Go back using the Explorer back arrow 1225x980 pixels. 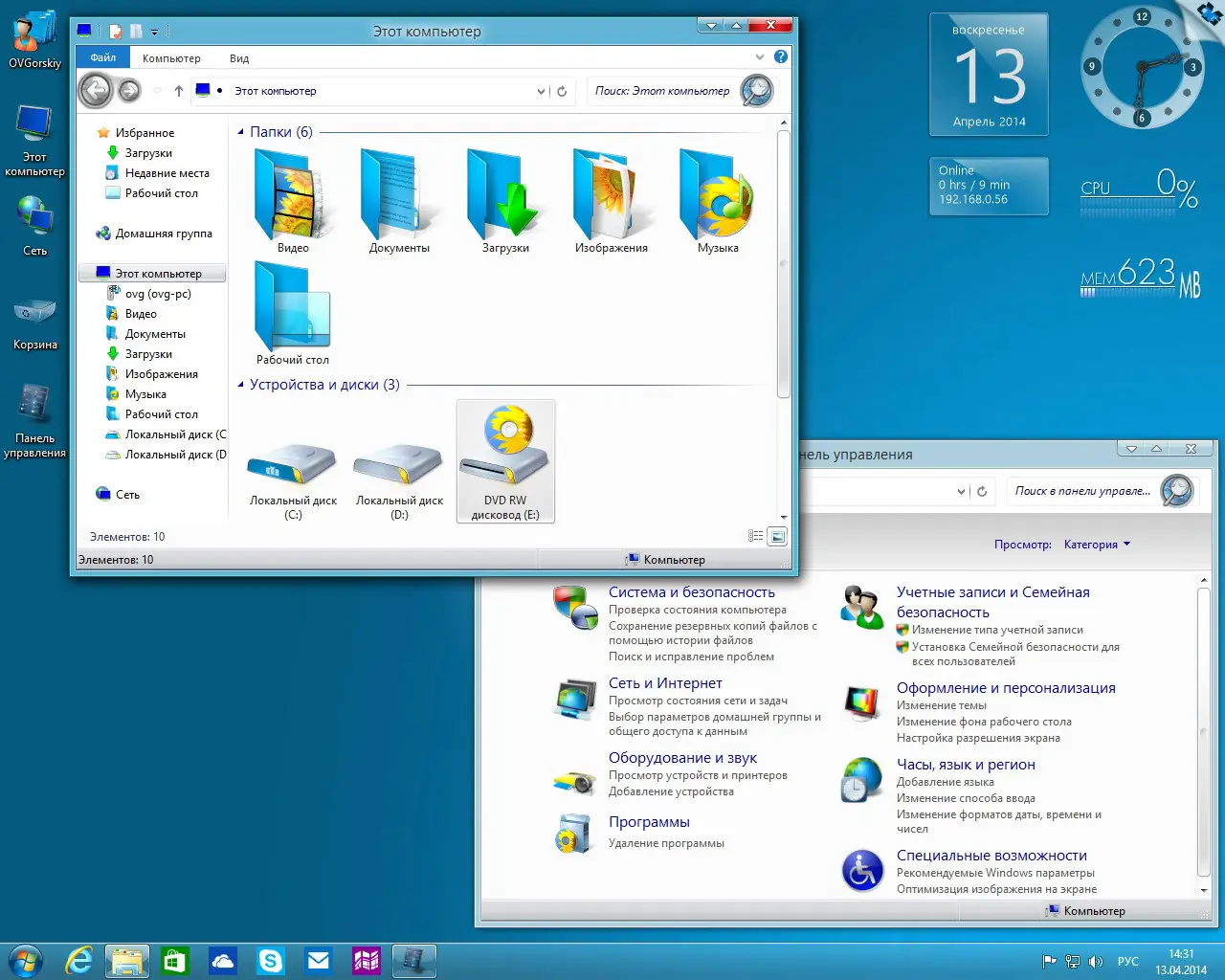coord(95,91)
